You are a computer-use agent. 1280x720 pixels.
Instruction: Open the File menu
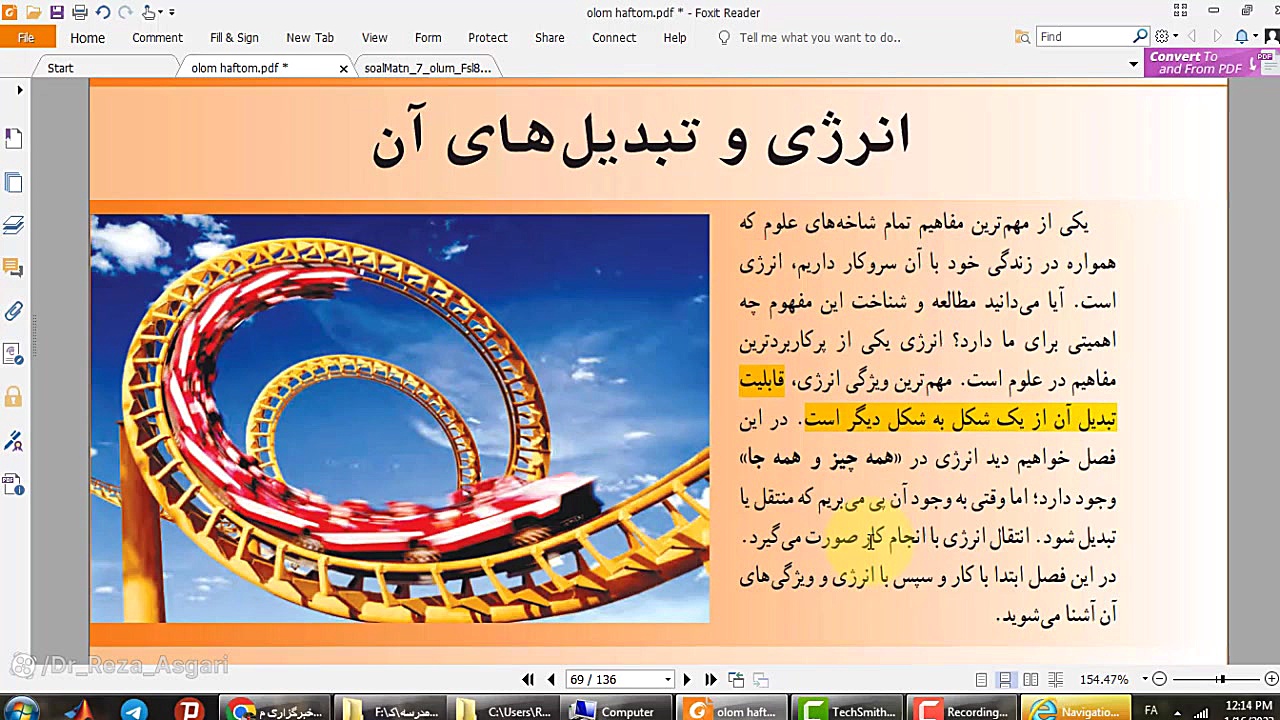pos(26,37)
